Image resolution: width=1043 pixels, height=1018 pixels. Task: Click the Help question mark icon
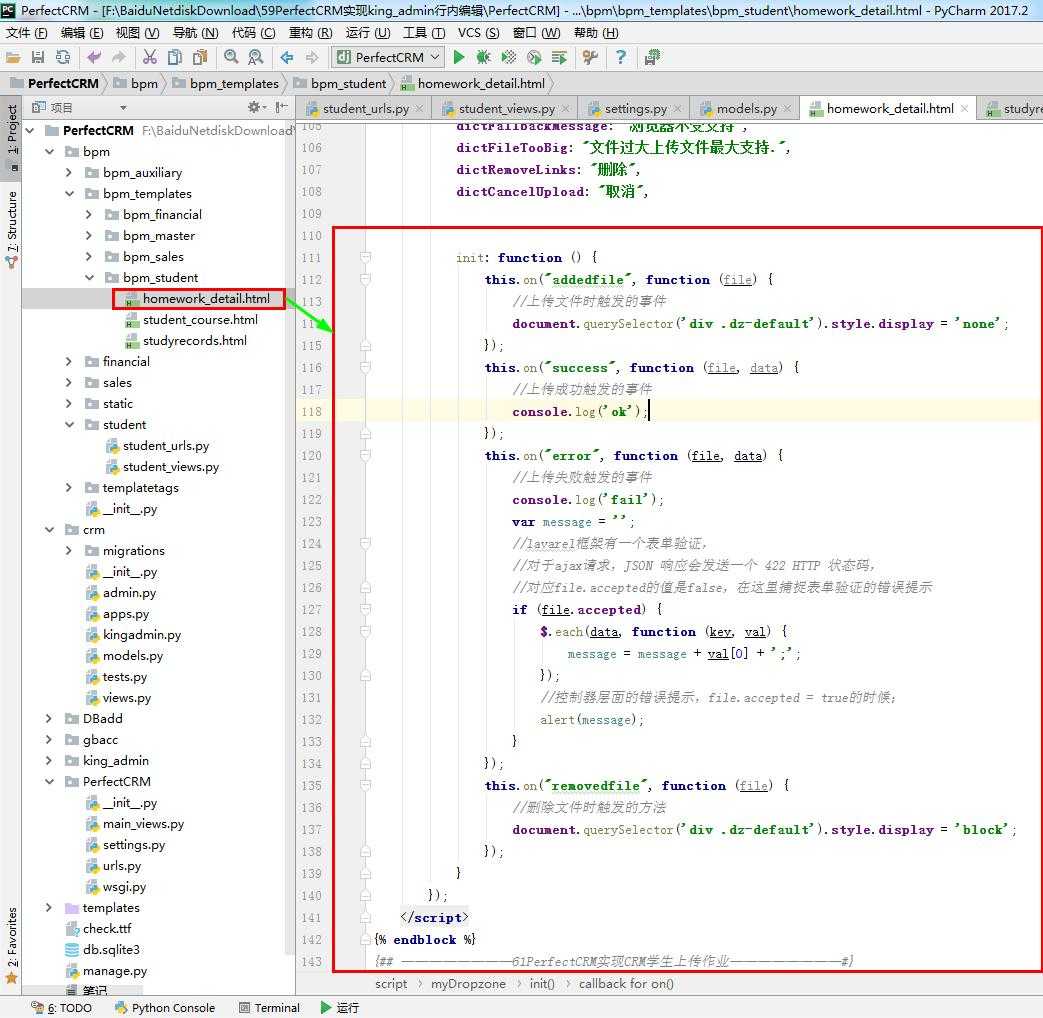[x=621, y=58]
